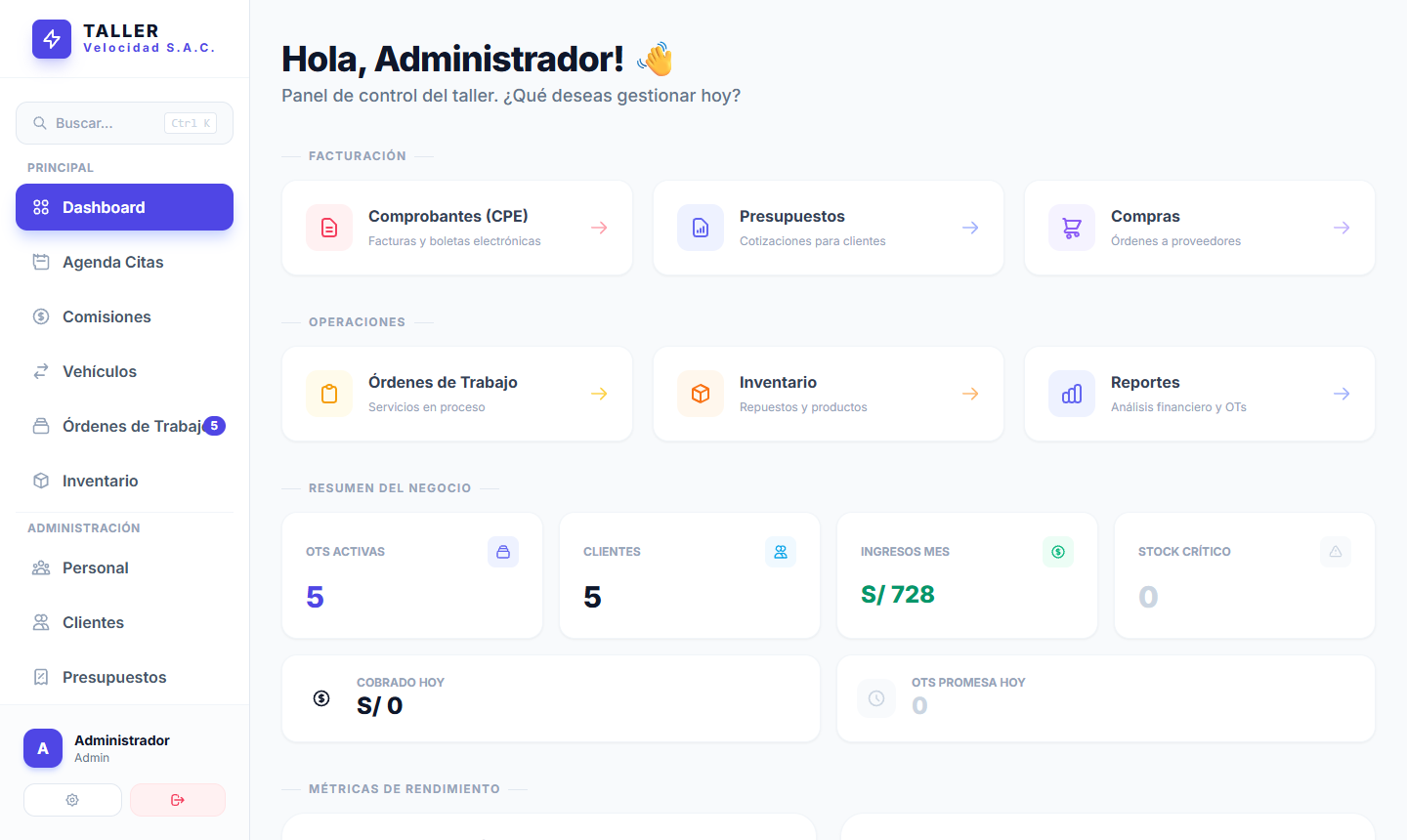Image resolution: width=1407 pixels, height=840 pixels.
Task: Open the Comprobantes (CPE) card
Action: (457, 228)
